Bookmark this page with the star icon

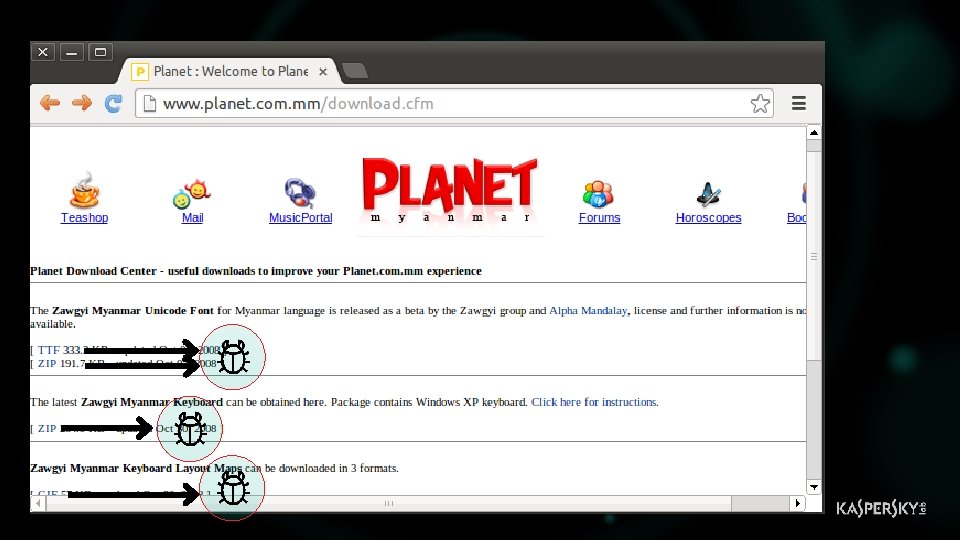tap(760, 103)
